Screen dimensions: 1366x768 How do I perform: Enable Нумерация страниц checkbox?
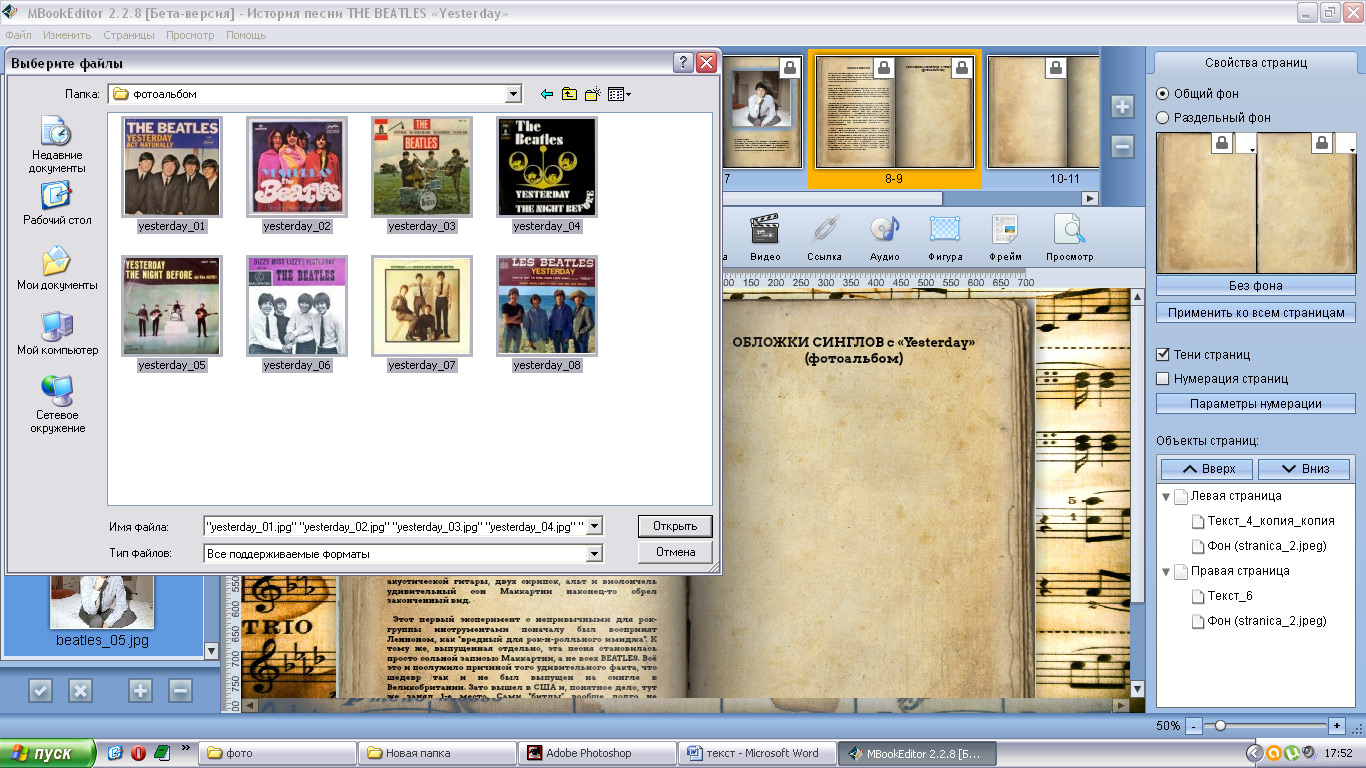[1163, 378]
